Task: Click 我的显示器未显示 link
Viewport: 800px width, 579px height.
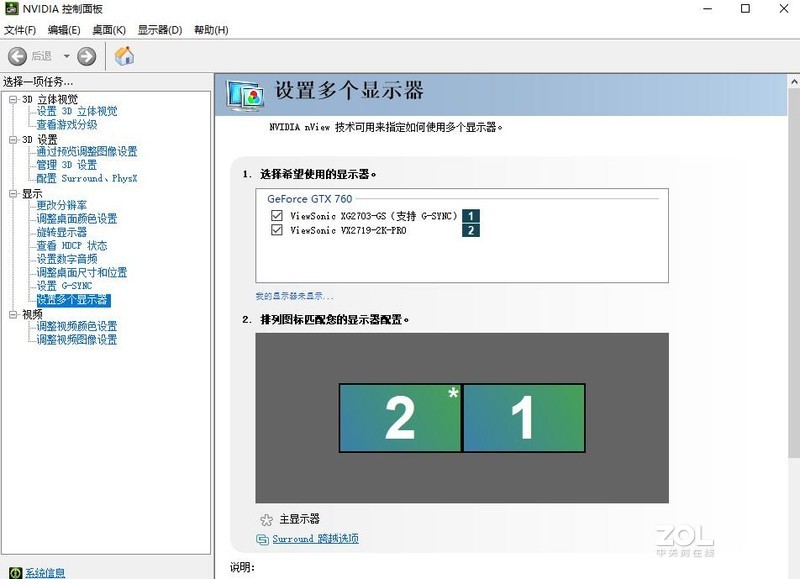Action: 294,296
